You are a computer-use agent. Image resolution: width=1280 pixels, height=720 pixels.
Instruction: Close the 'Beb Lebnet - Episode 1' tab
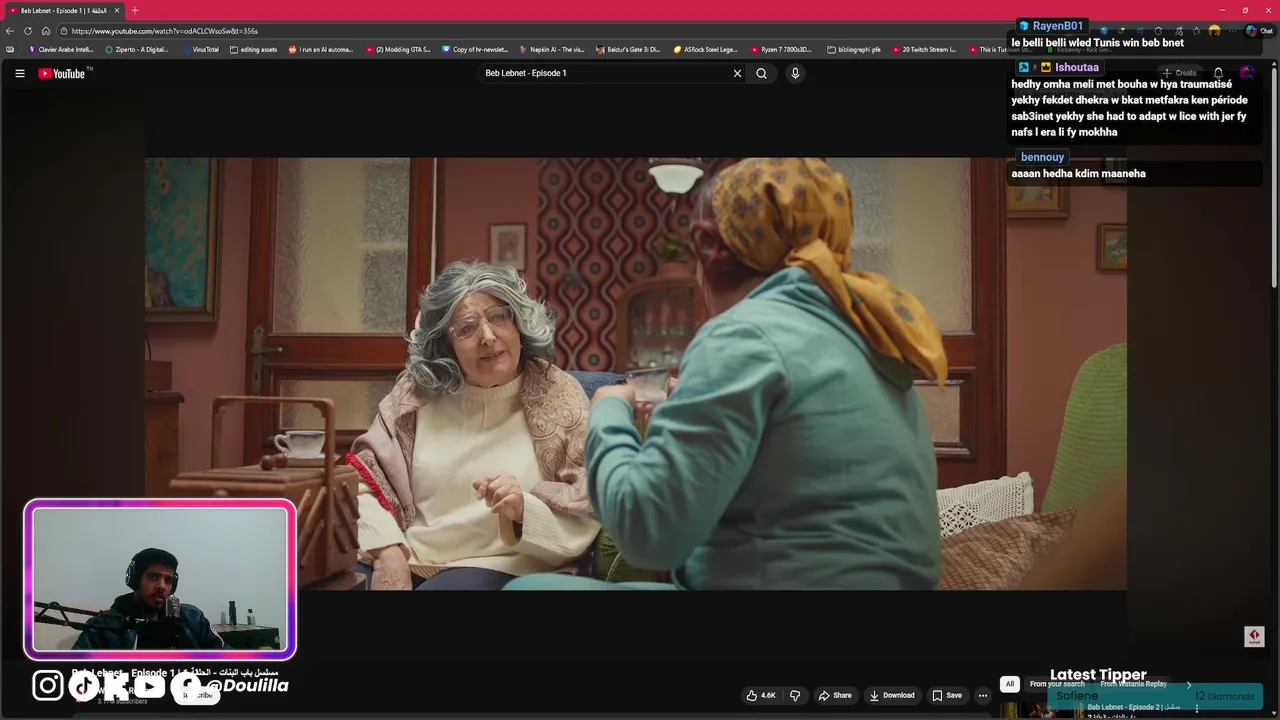coord(117,10)
